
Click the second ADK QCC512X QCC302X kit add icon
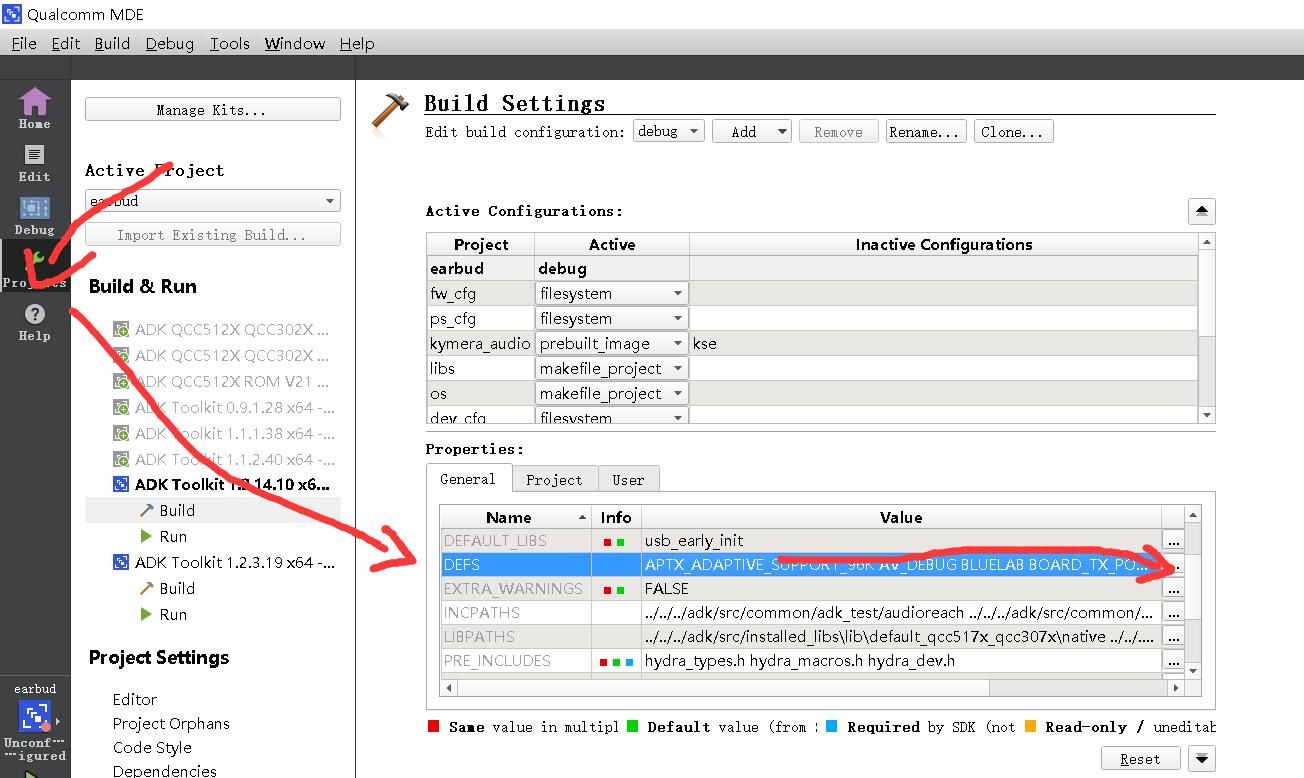pos(121,356)
